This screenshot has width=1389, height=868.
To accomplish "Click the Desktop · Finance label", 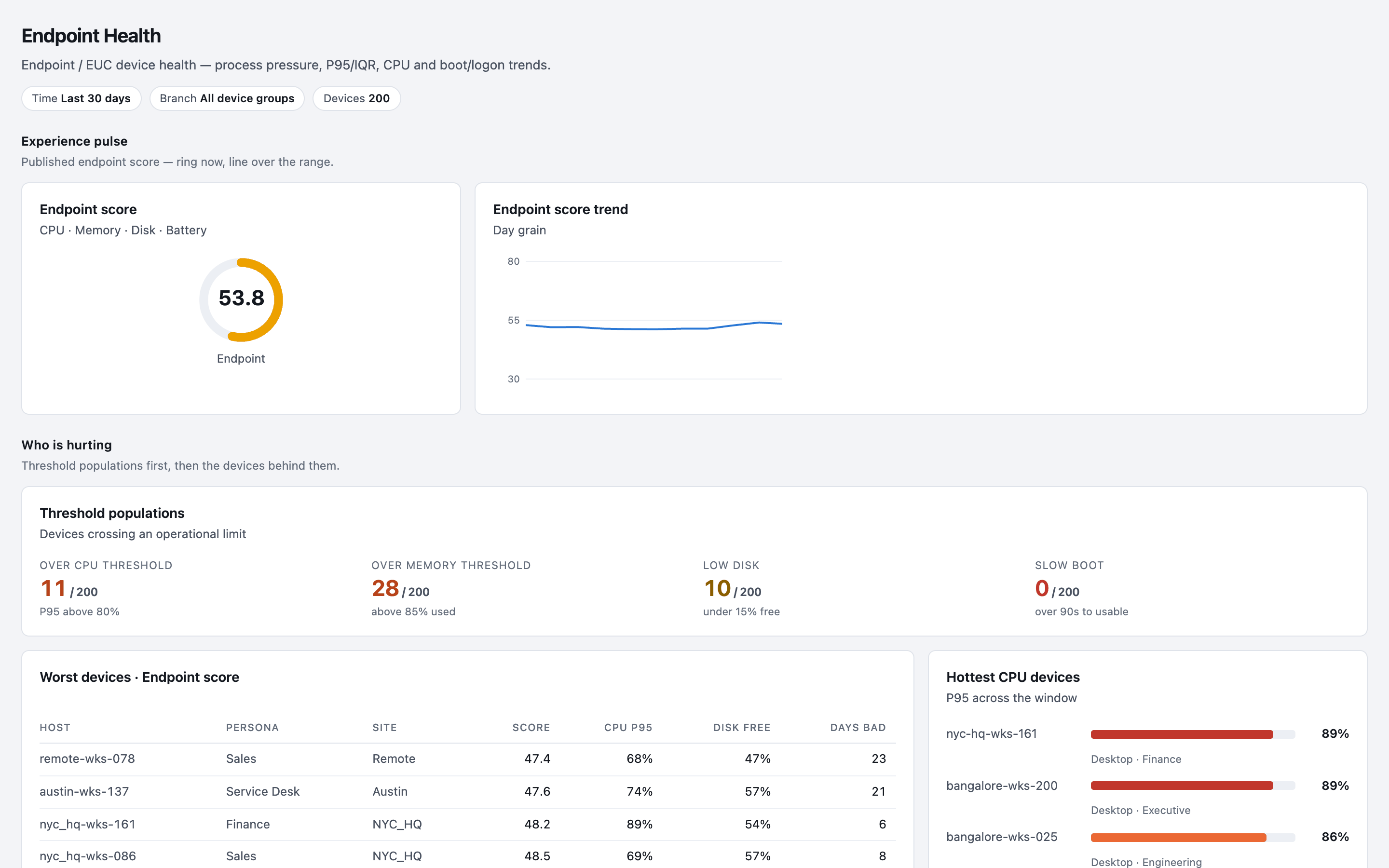I will click(1136, 759).
